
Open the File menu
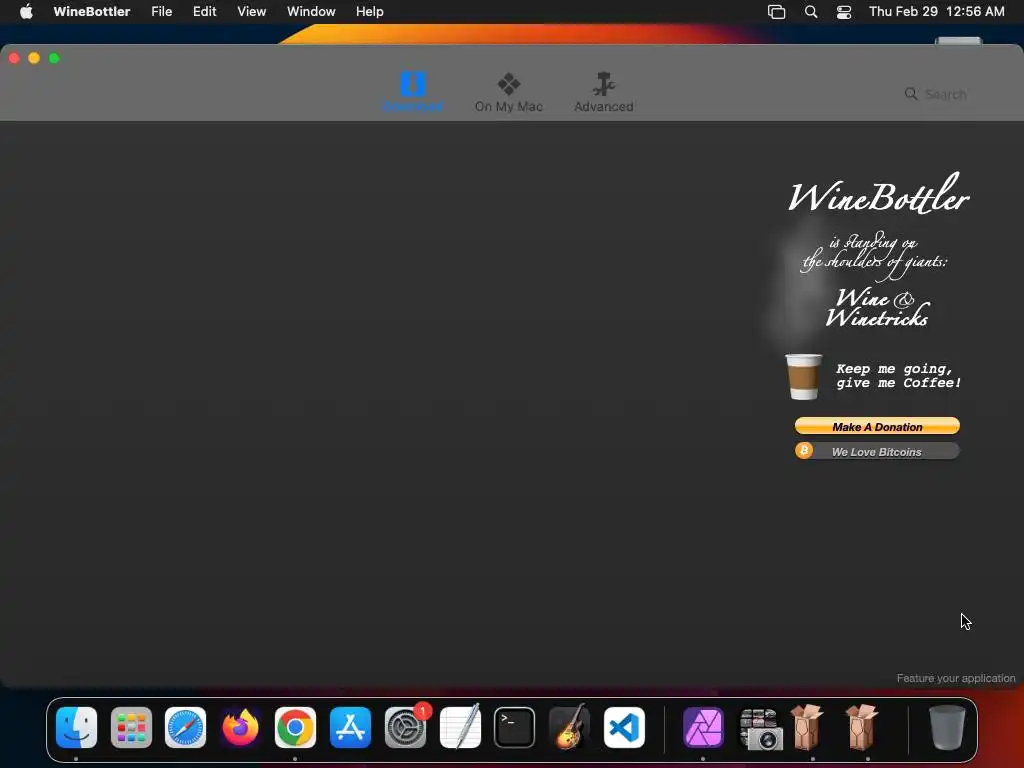(161, 11)
